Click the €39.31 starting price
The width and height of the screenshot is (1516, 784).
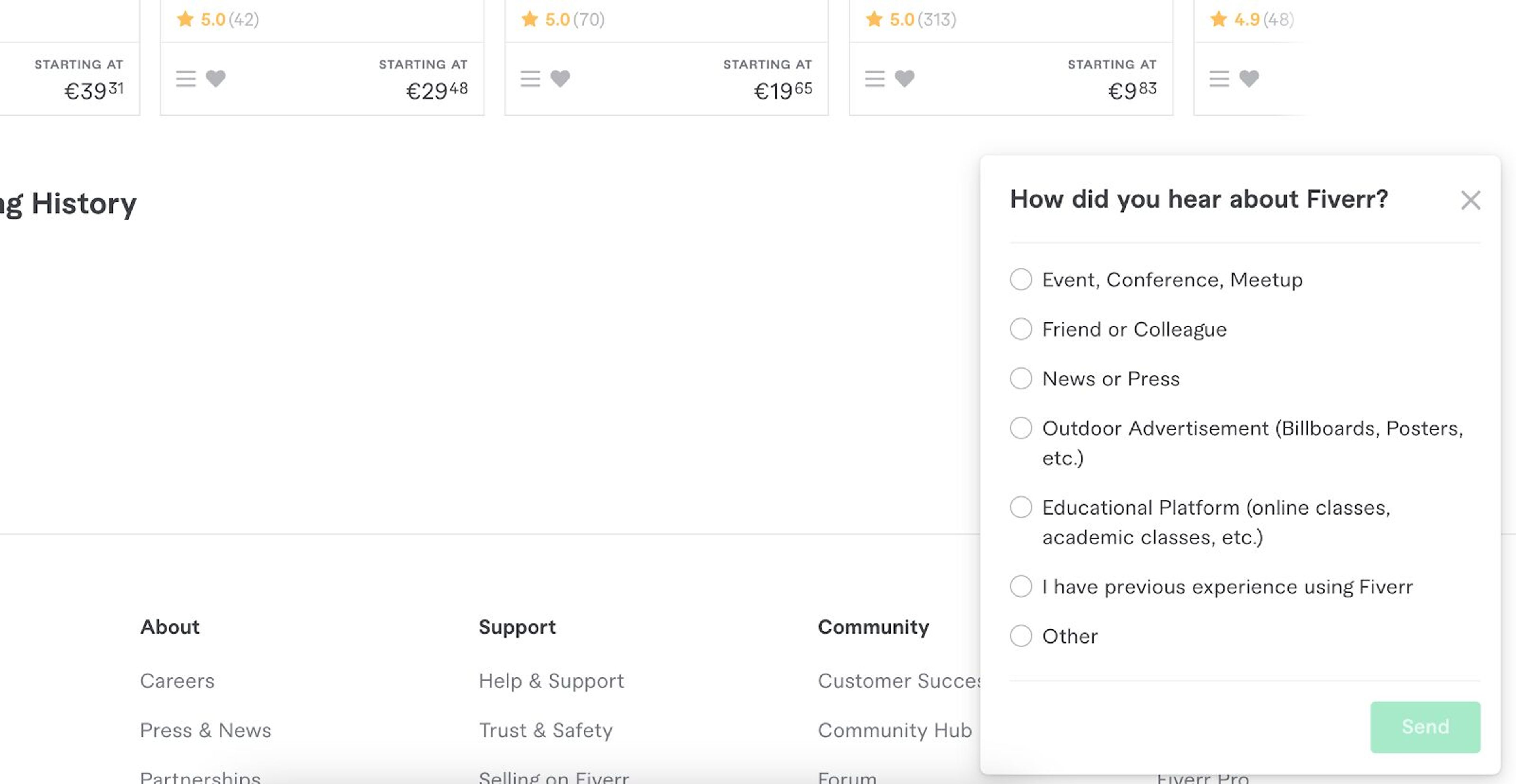(x=94, y=91)
